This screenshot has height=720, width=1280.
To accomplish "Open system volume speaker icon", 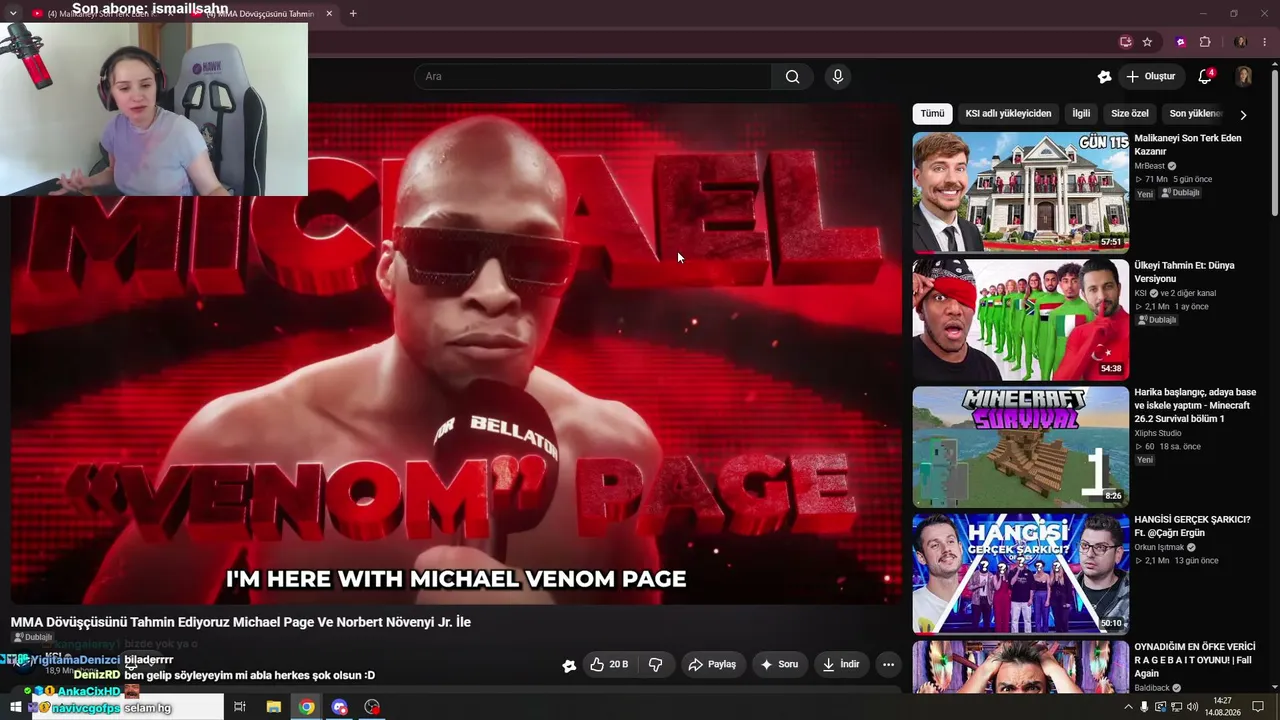I will [1192, 707].
